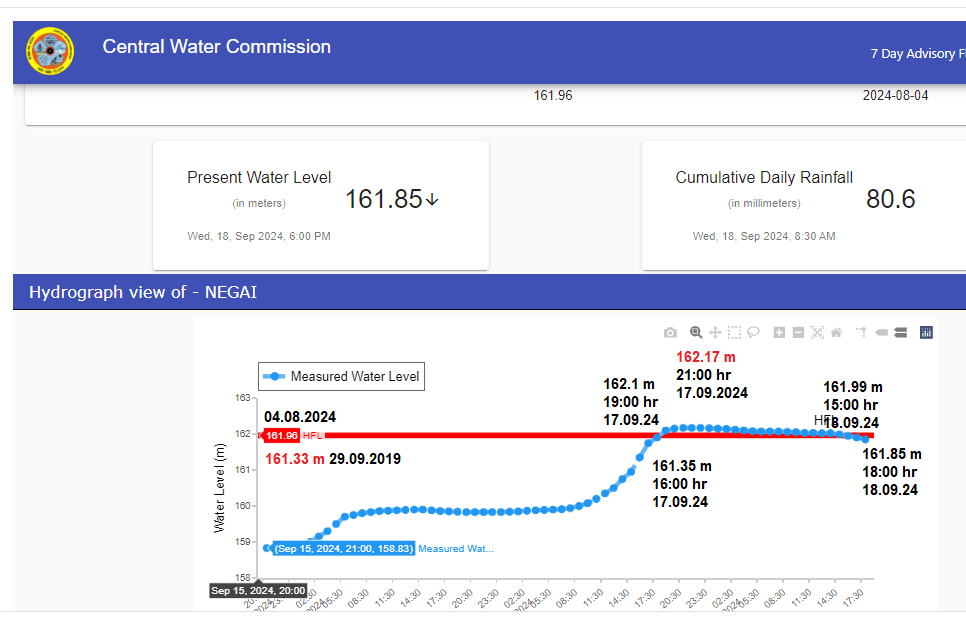Click the Central Water Commission logo
Viewport: 966px width, 642px height.
click(50, 52)
